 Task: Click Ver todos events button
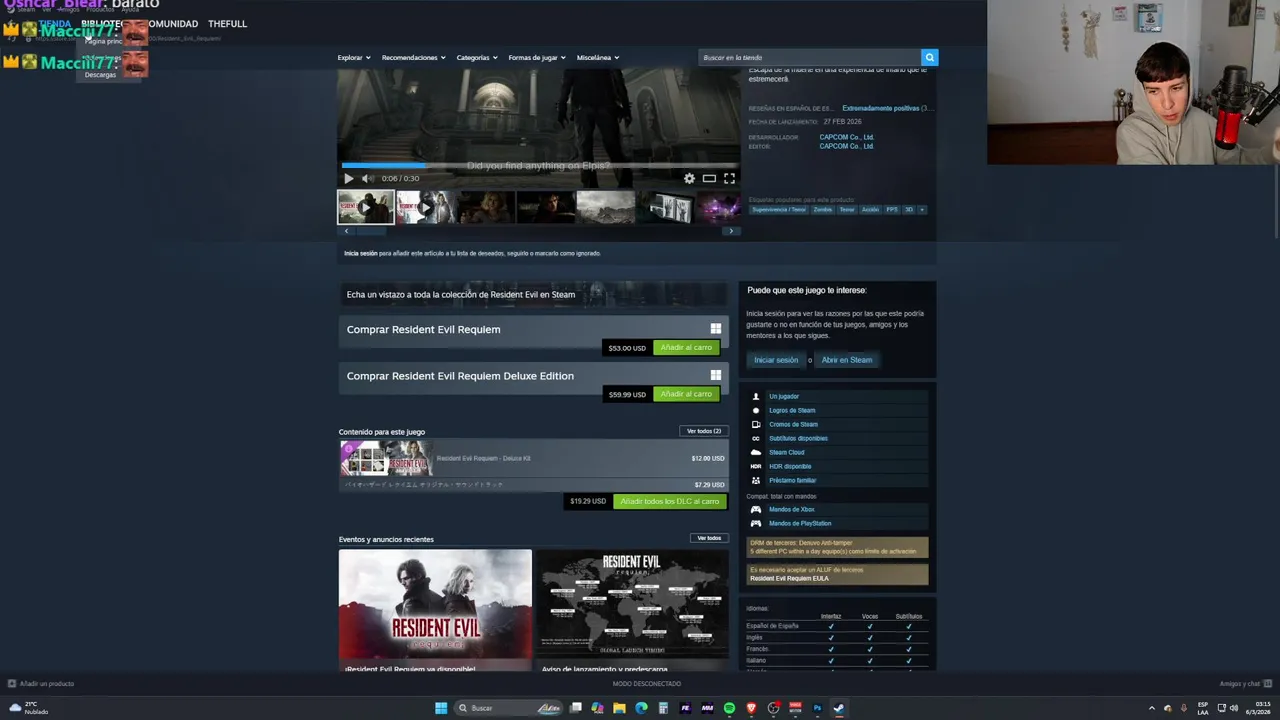(x=709, y=538)
